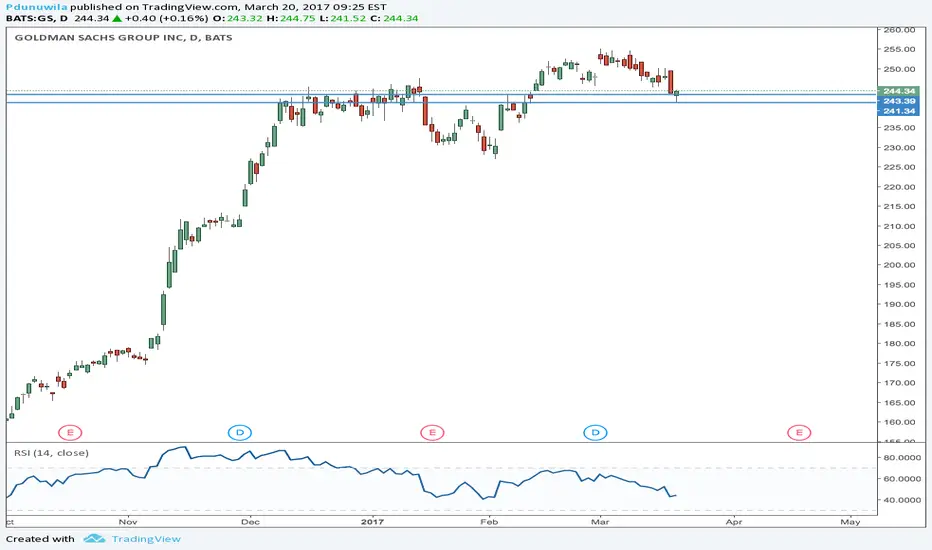Click the upcoming earnings E marker in April
Image resolution: width=932 pixels, height=550 pixels.
point(799,432)
